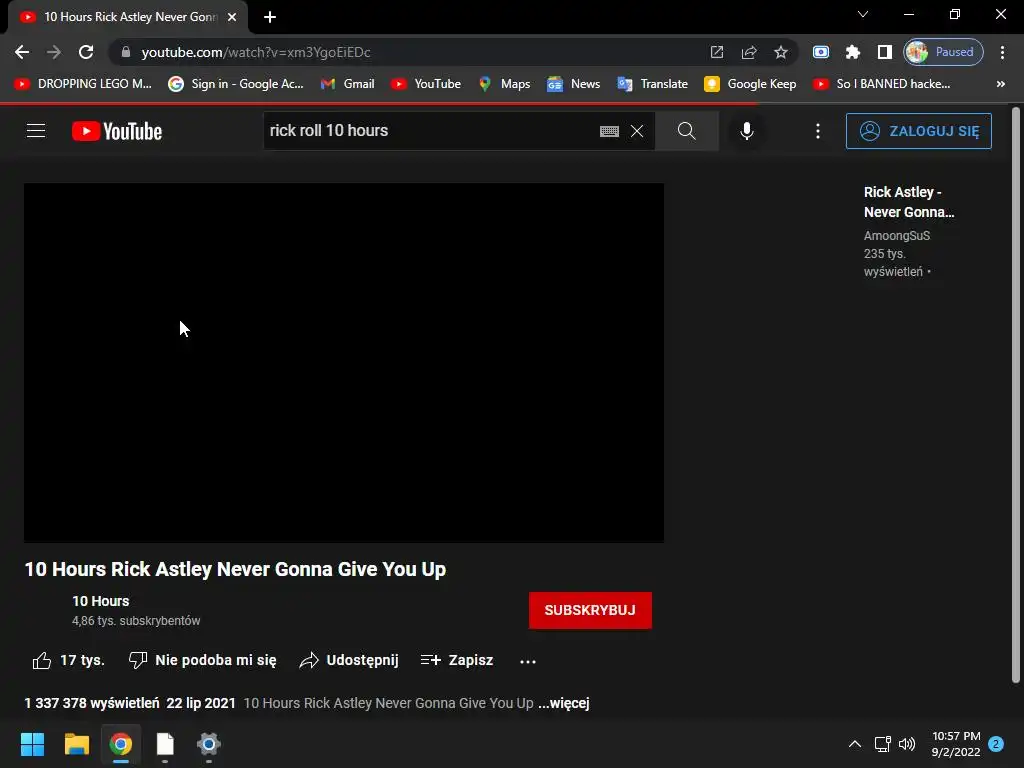The width and height of the screenshot is (1024, 768).
Task: Open the Windows Start menu
Action: [32, 744]
